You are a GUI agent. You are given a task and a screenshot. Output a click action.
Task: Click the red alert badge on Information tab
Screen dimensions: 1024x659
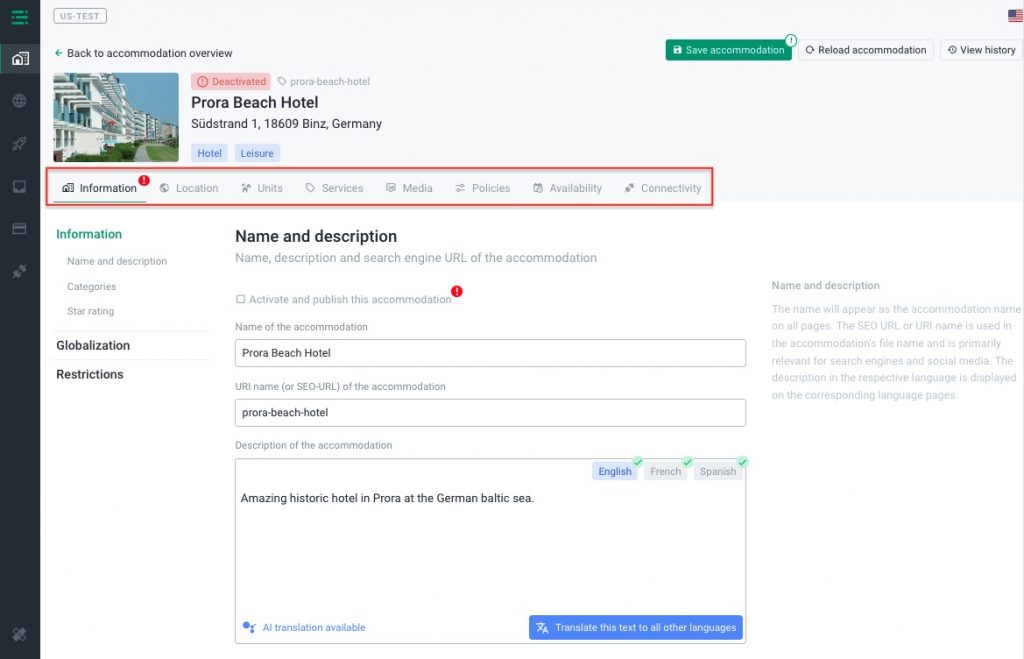[x=144, y=180]
